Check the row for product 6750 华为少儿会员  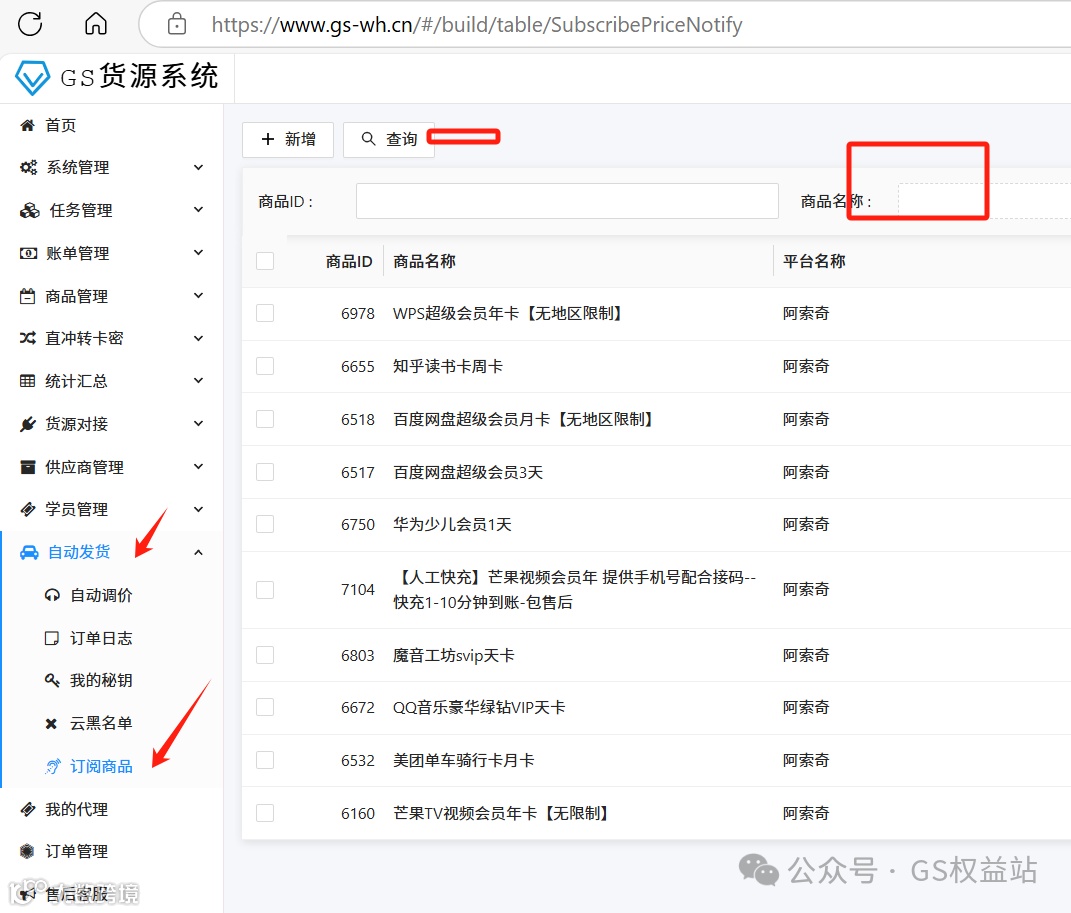pos(265,524)
